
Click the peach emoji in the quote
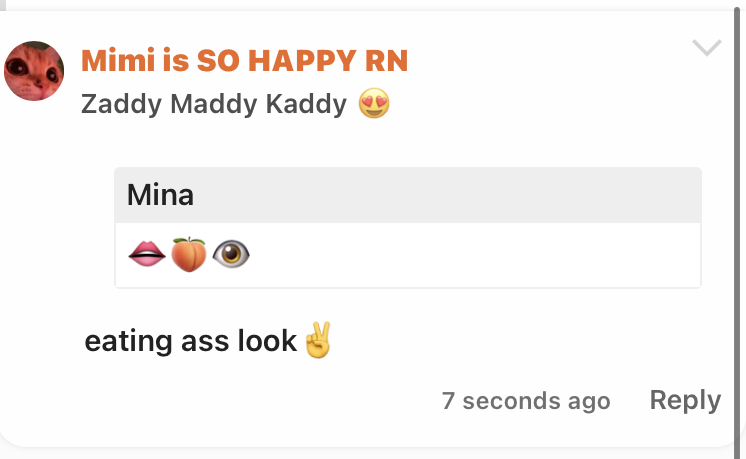click(189, 254)
